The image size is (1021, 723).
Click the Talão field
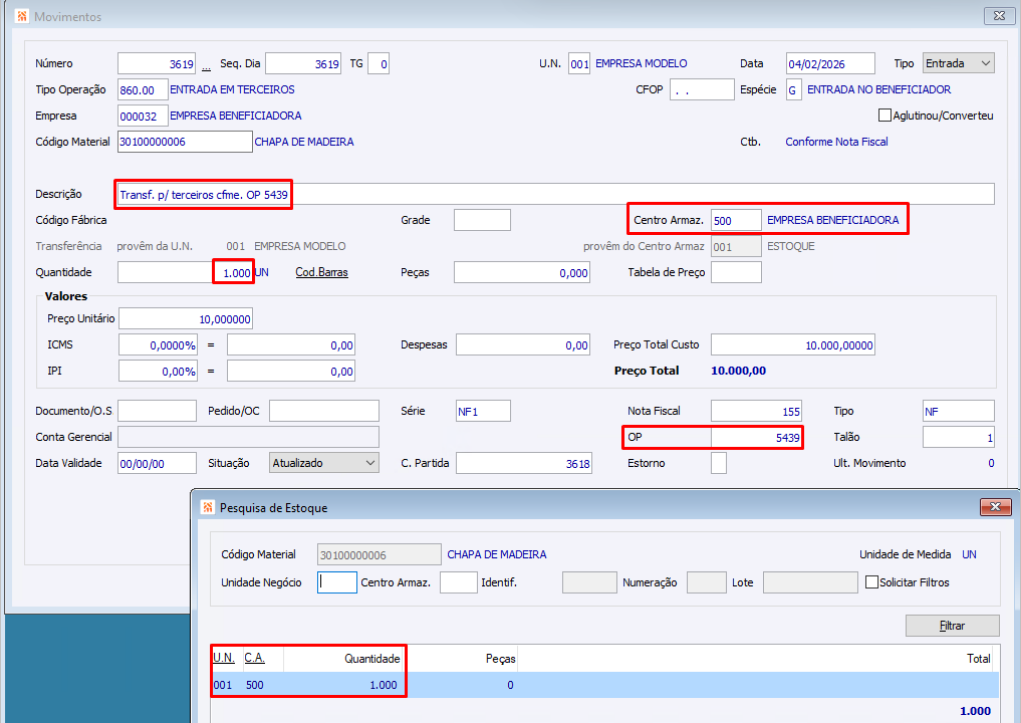(958, 437)
